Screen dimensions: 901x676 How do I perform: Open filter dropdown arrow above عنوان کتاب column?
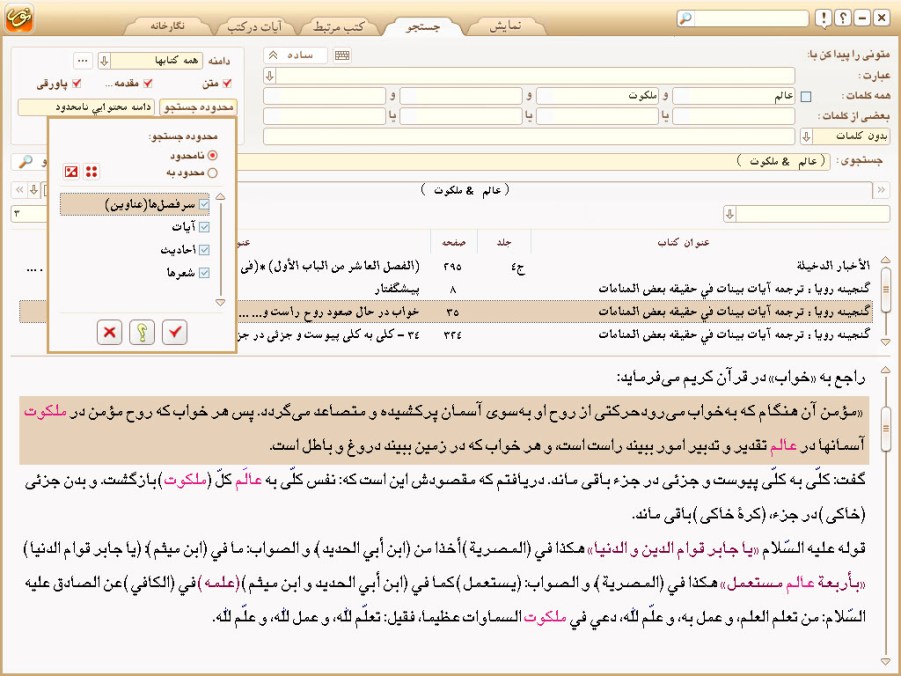(730, 214)
